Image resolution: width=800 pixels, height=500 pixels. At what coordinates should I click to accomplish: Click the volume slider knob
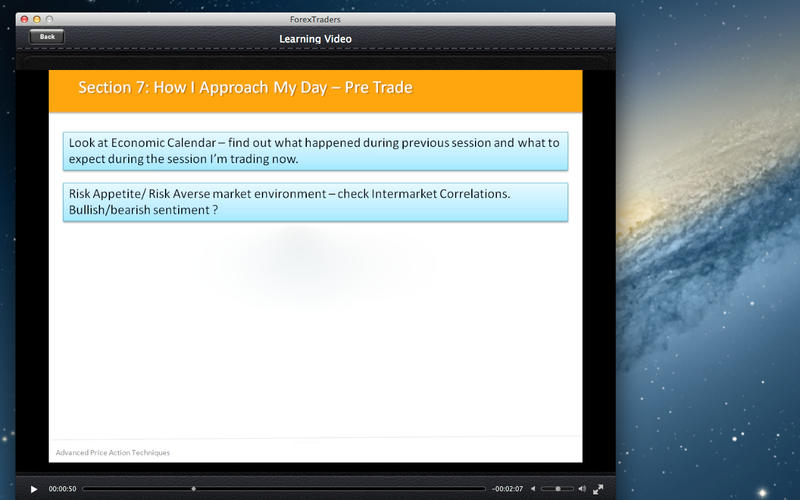(558, 489)
